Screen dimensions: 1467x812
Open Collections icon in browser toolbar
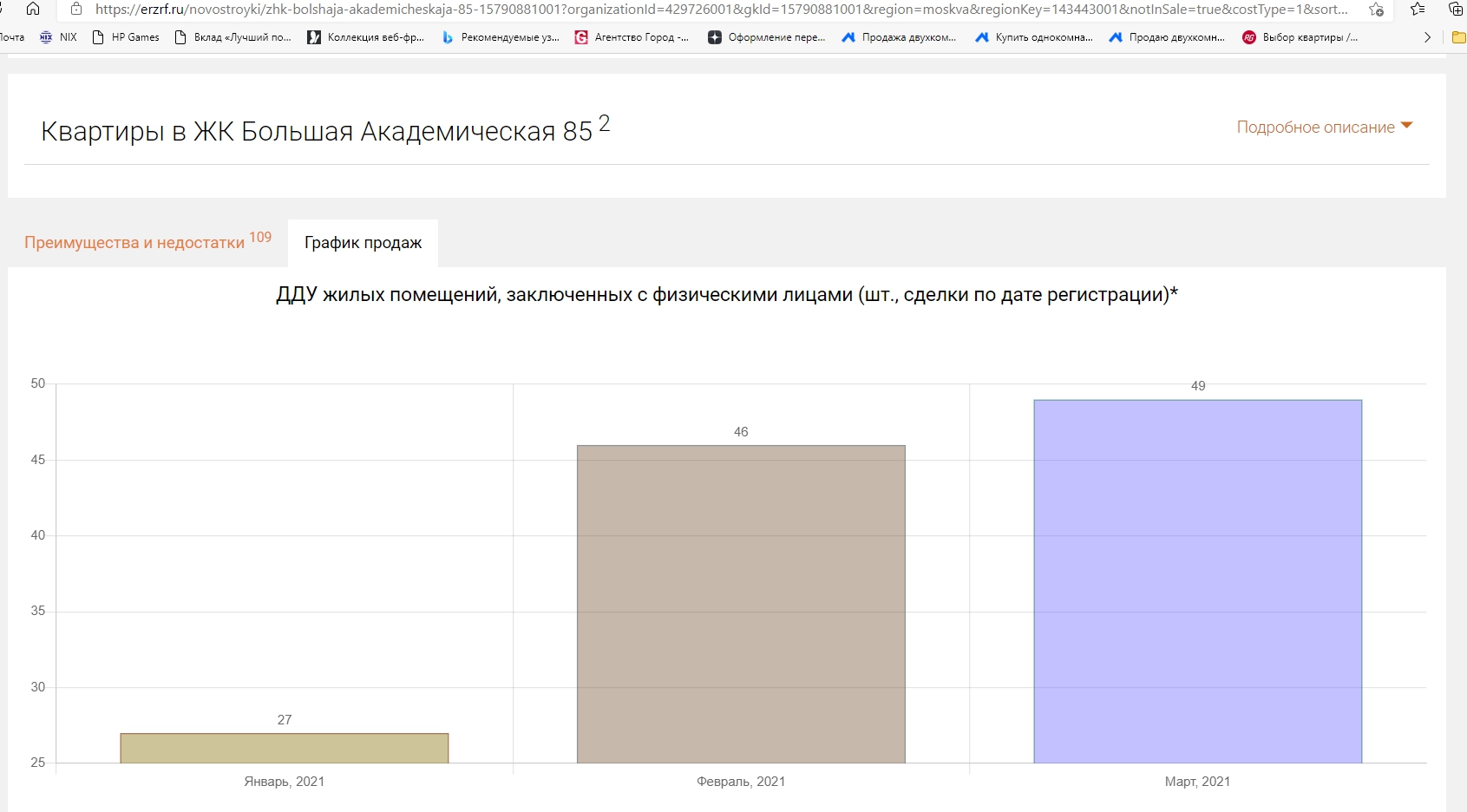(x=1456, y=10)
